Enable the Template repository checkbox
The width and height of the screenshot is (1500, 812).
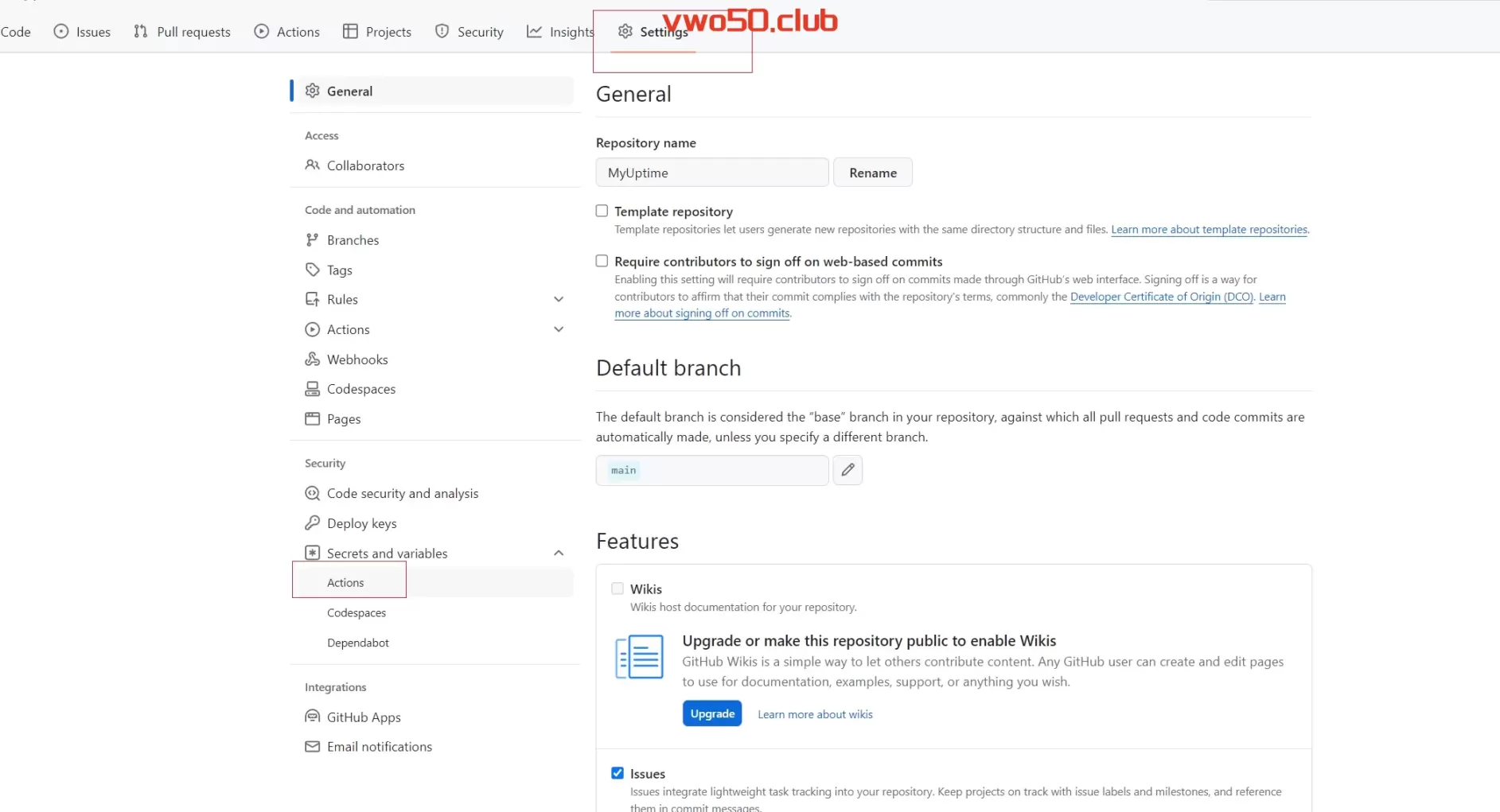click(602, 211)
